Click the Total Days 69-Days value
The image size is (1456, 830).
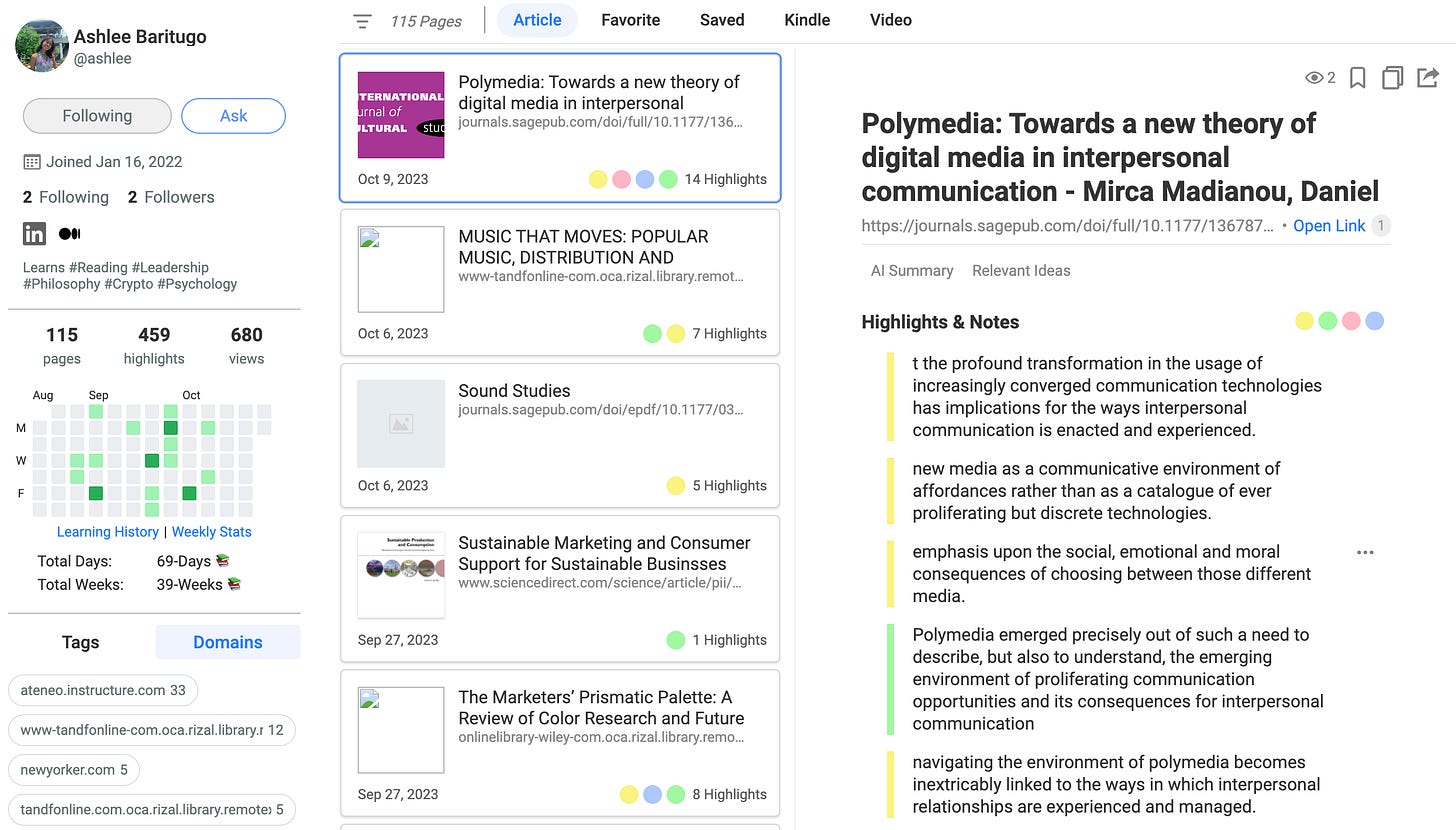coord(193,562)
